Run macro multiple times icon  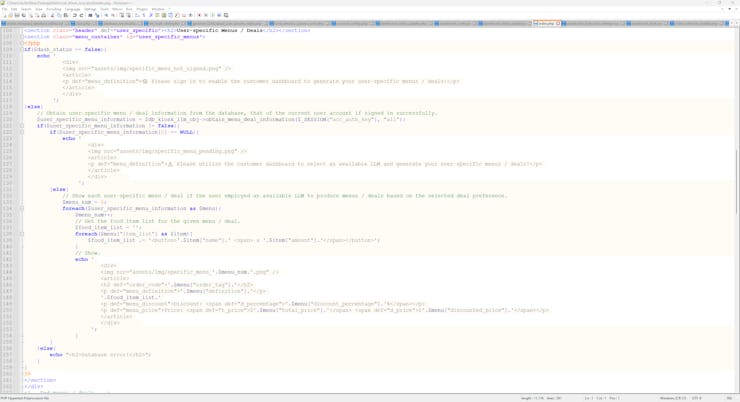[219, 15]
